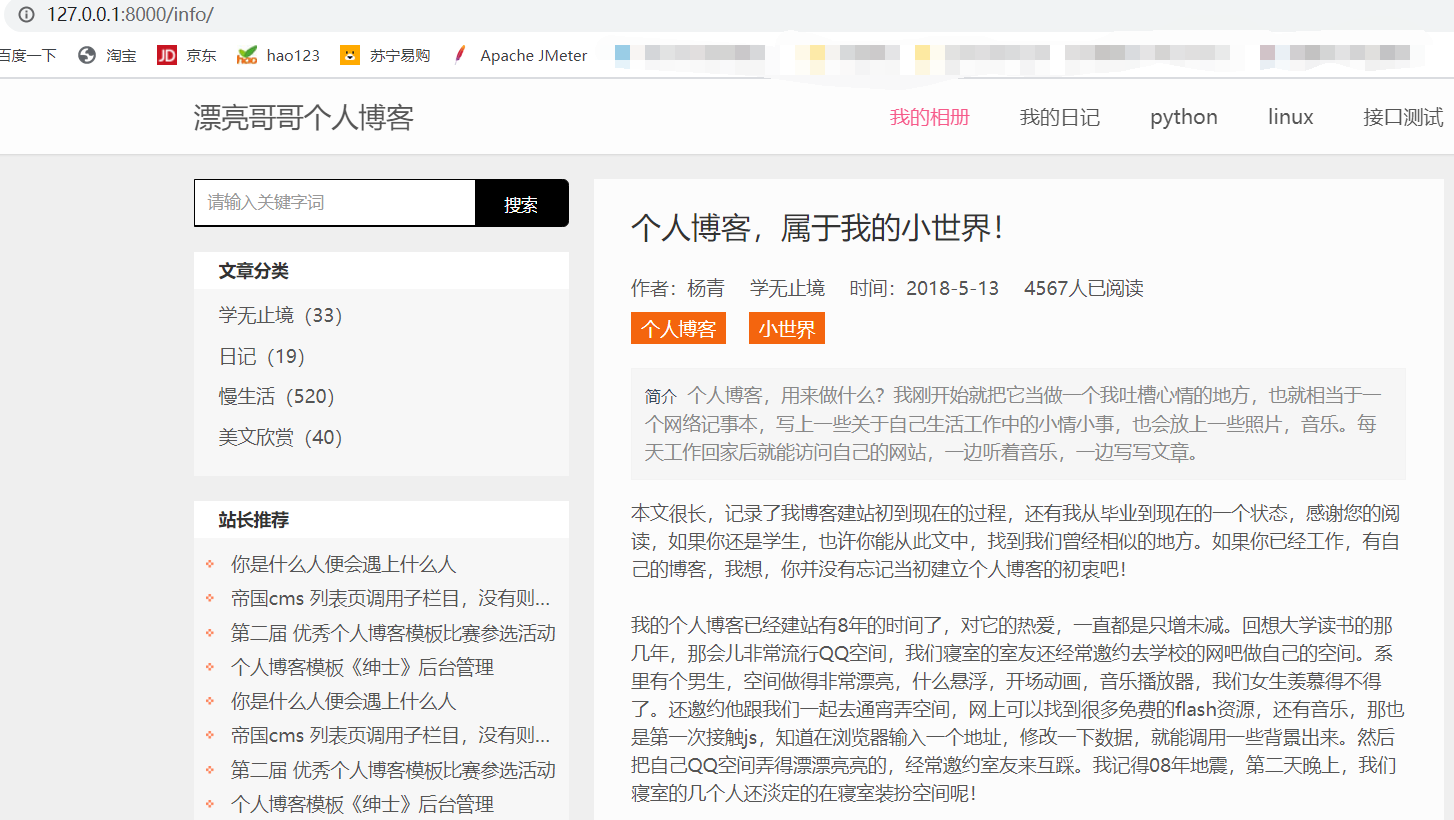Open the Apache JMeter bookmark

520,56
